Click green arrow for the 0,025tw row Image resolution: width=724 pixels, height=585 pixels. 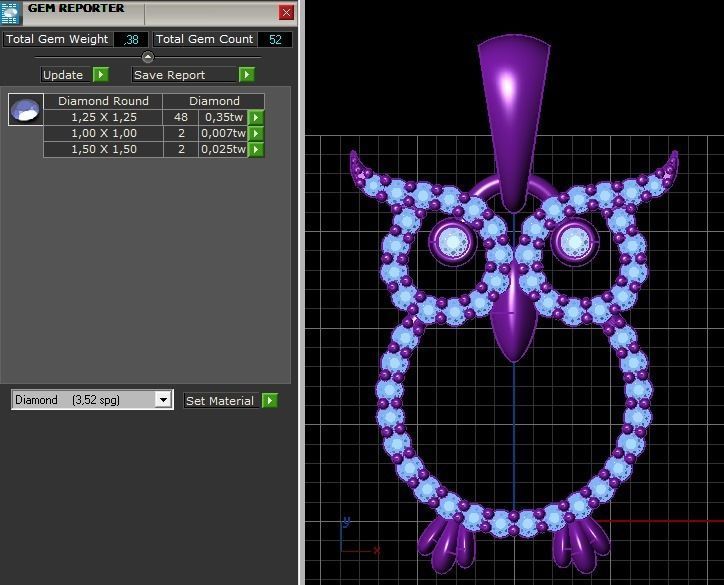256,150
